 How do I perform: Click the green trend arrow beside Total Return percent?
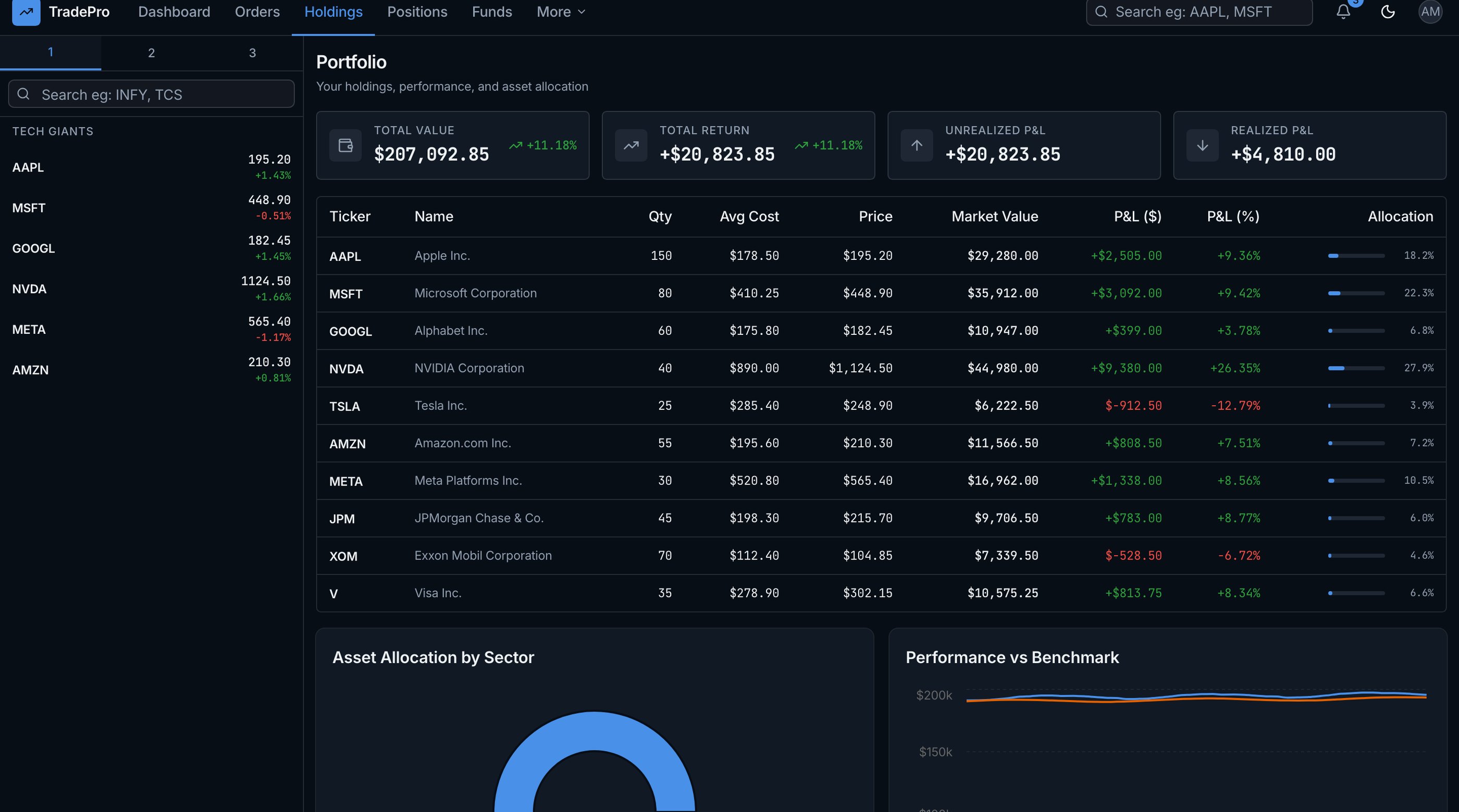(x=801, y=145)
